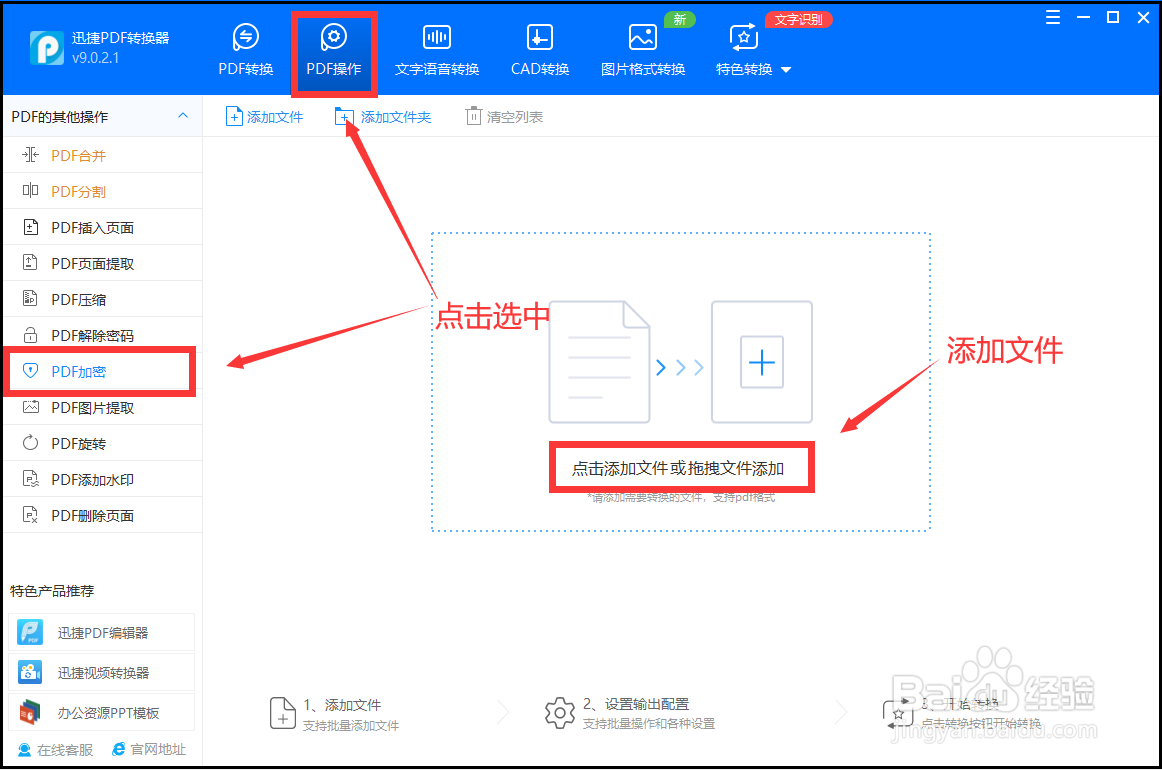Select PDF加密 in the sidebar
1162x770 pixels.
pyautogui.click(x=102, y=371)
